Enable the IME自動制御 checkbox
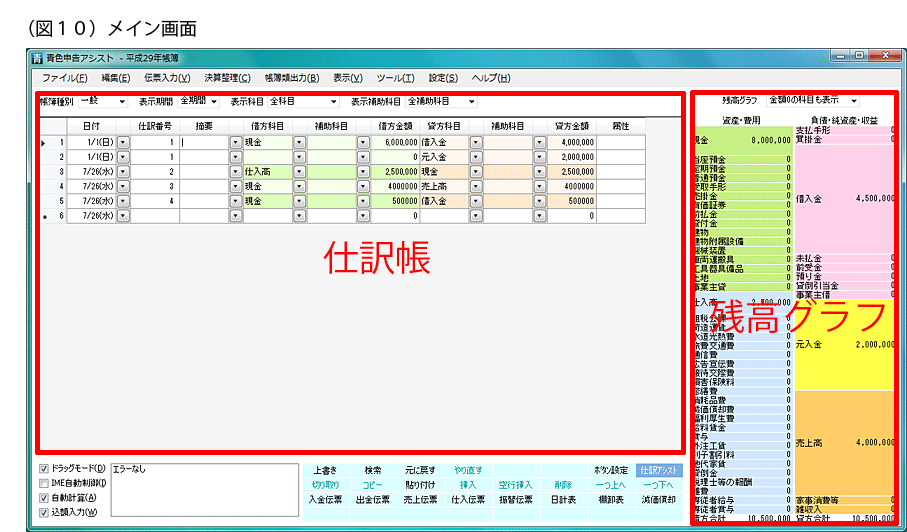Screen dimensions: 907x532 [43, 483]
